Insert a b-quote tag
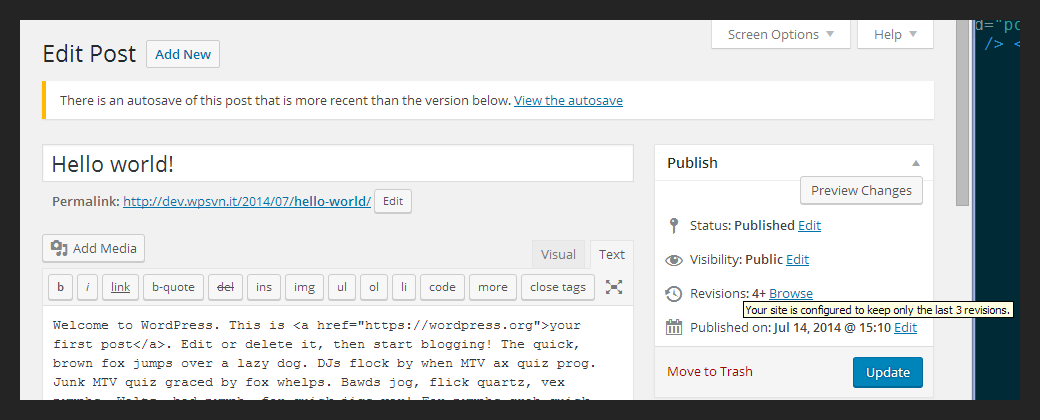 pyautogui.click(x=173, y=287)
